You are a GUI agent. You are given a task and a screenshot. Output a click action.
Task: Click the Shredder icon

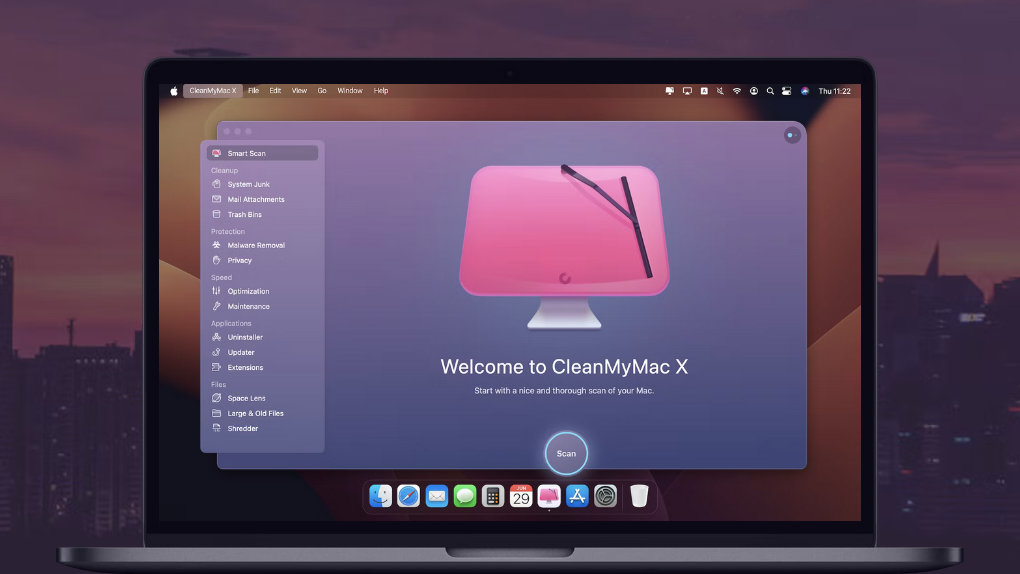click(217, 428)
